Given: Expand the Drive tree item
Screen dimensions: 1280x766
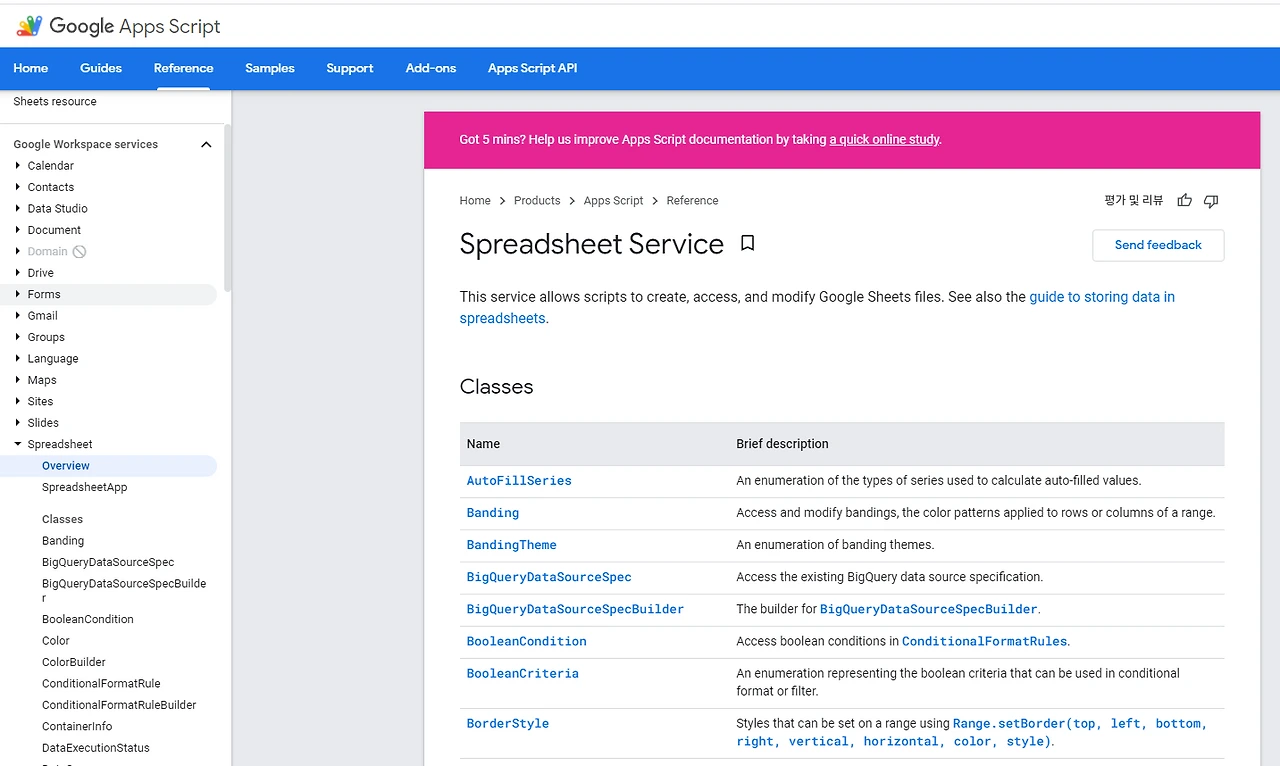Looking at the screenshot, I should (18, 273).
